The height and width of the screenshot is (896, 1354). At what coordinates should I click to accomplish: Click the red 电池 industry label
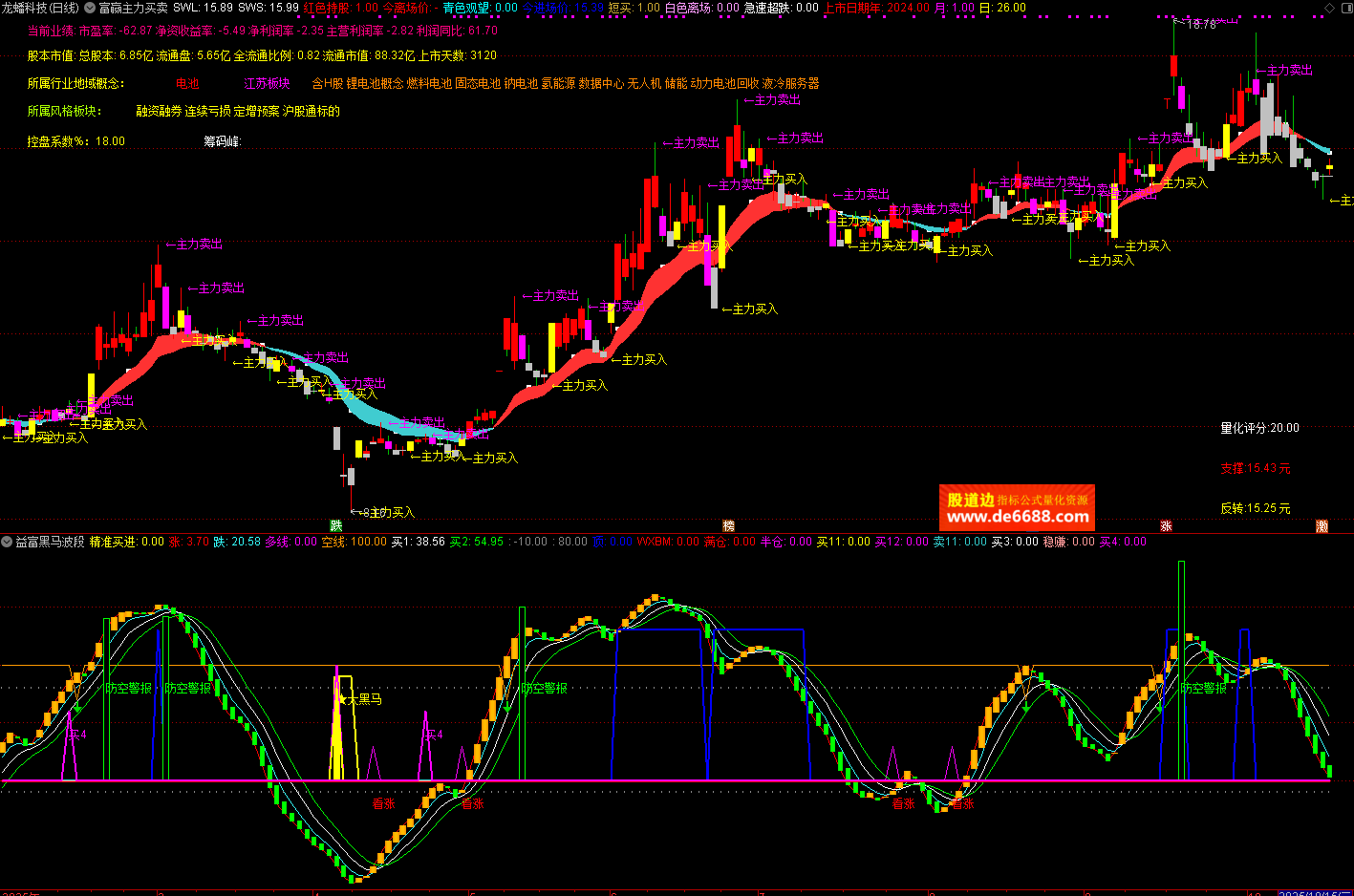click(187, 84)
